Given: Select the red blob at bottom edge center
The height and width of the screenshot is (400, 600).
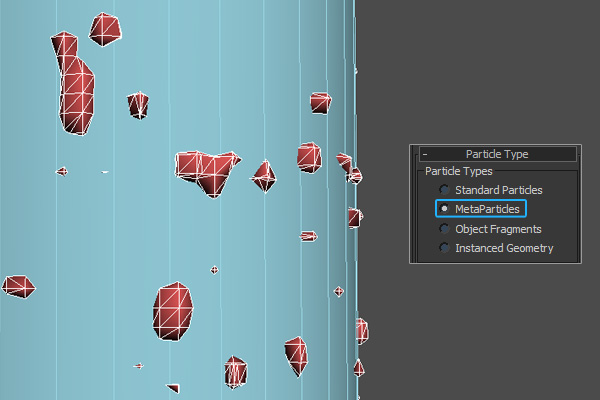Looking at the screenshot, I should [235, 371].
